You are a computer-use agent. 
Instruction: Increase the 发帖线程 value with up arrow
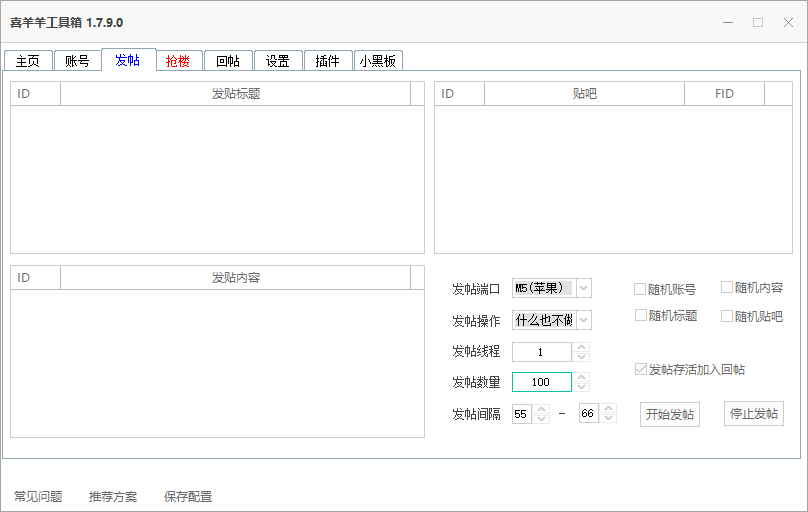pos(582,347)
